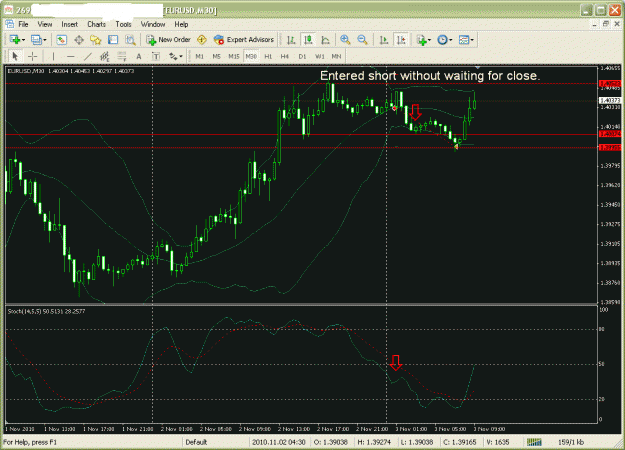The image size is (625, 450).
Task: Expand the New Chart dropdown arrow
Action: click(24, 40)
